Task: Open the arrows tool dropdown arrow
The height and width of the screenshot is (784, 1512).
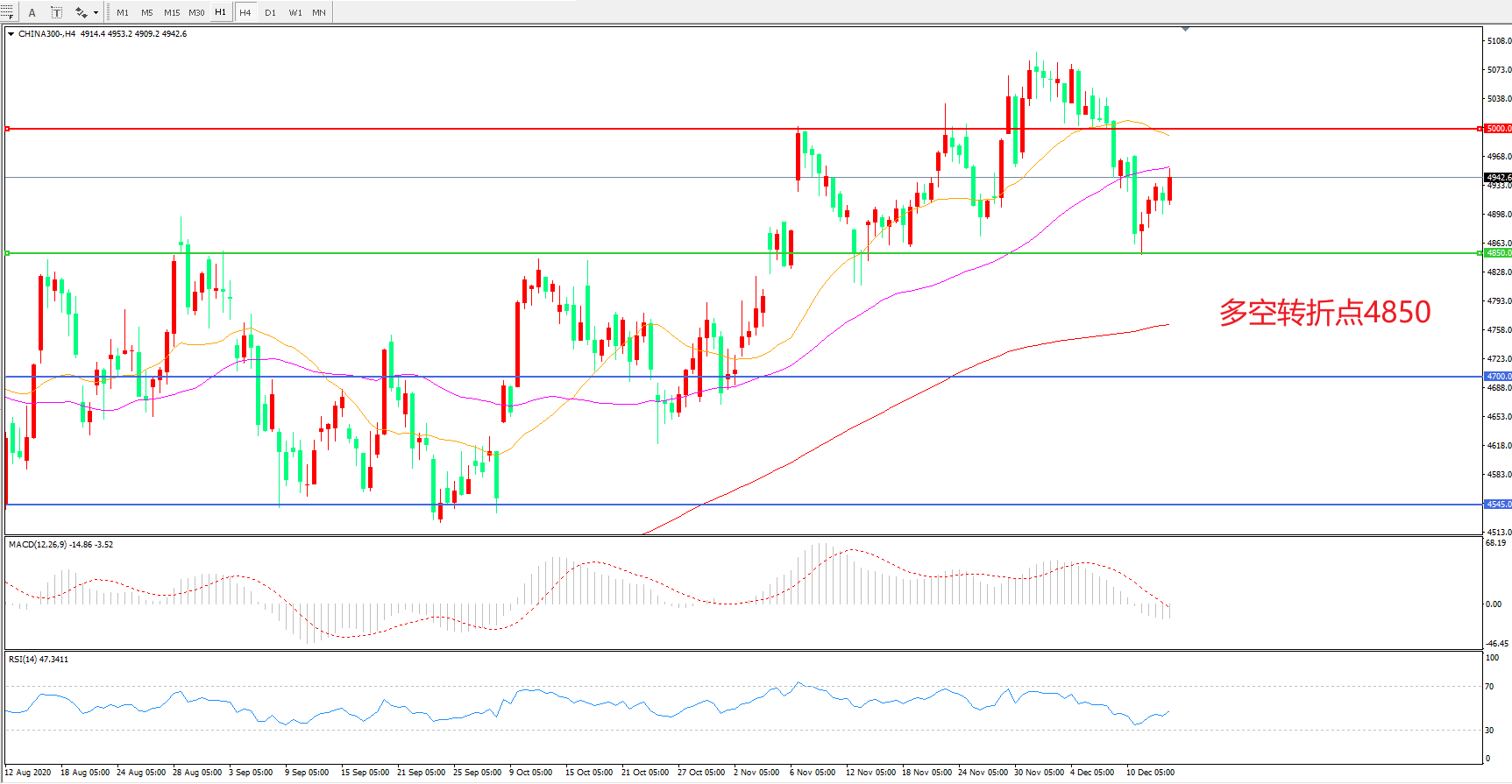Action: (x=96, y=12)
